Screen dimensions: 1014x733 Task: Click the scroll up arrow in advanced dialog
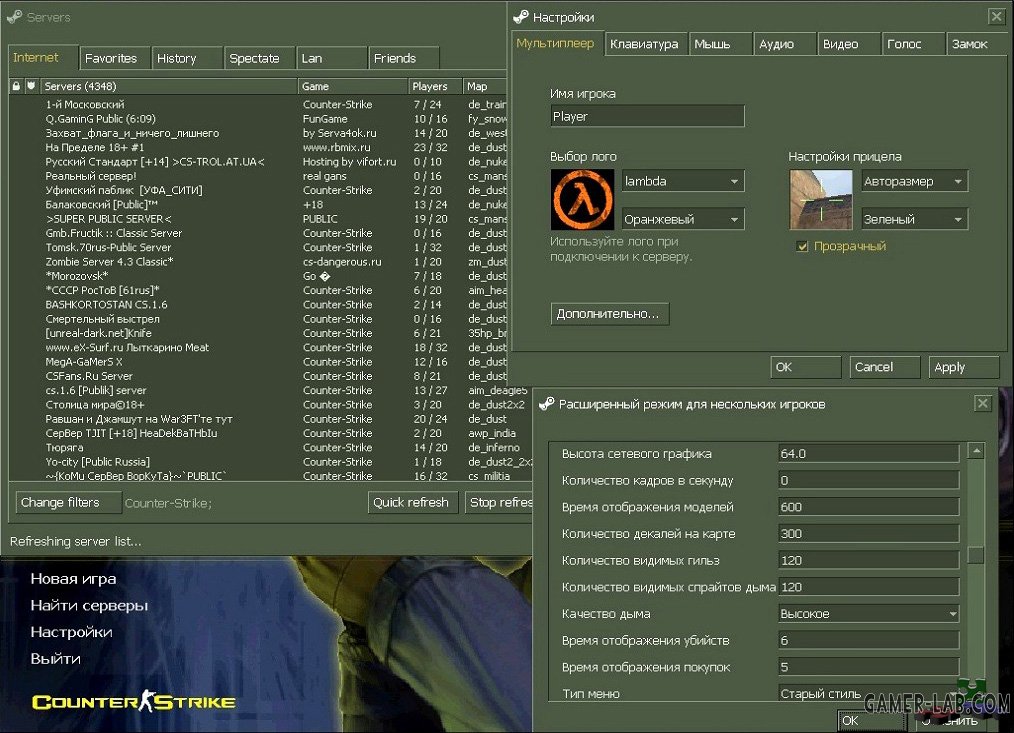pyautogui.click(x=976, y=450)
